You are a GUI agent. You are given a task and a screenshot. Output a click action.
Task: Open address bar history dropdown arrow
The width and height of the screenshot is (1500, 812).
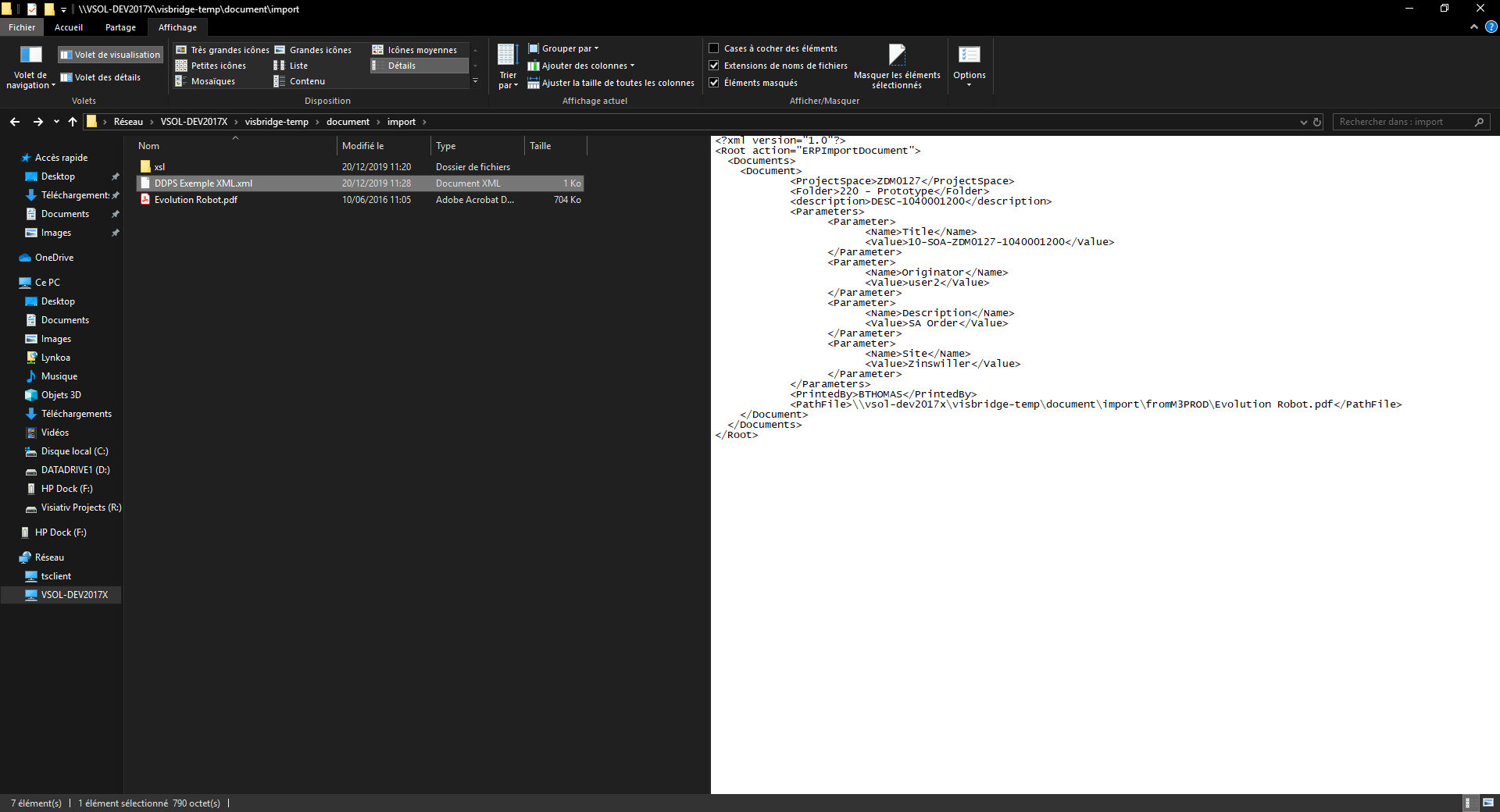1303,122
